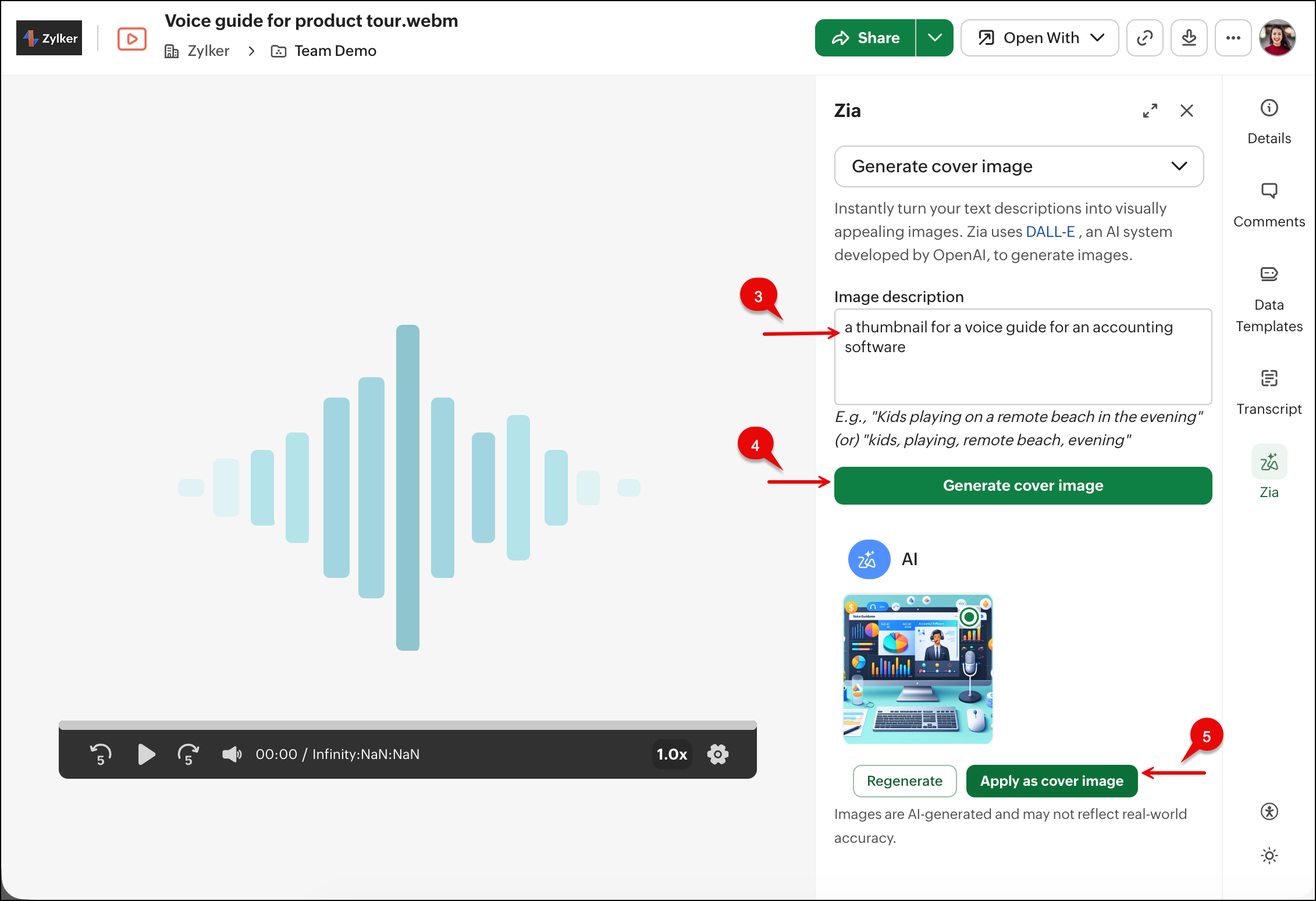Expand the Zia panel to full size

pyautogui.click(x=1150, y=111)
